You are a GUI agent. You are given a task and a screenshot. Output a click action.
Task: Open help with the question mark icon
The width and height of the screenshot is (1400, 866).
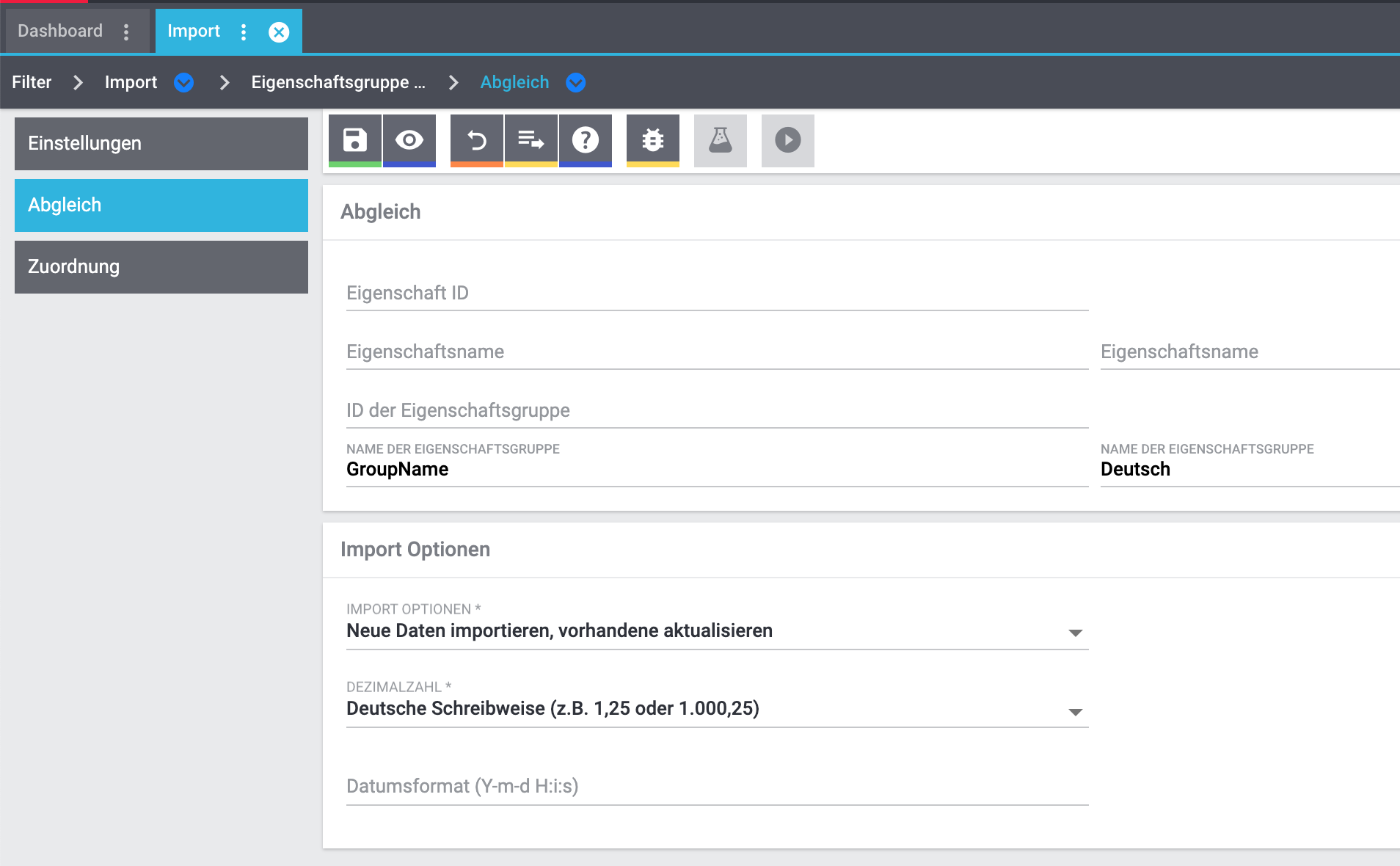pyautogui.click(x=586, y=139)
